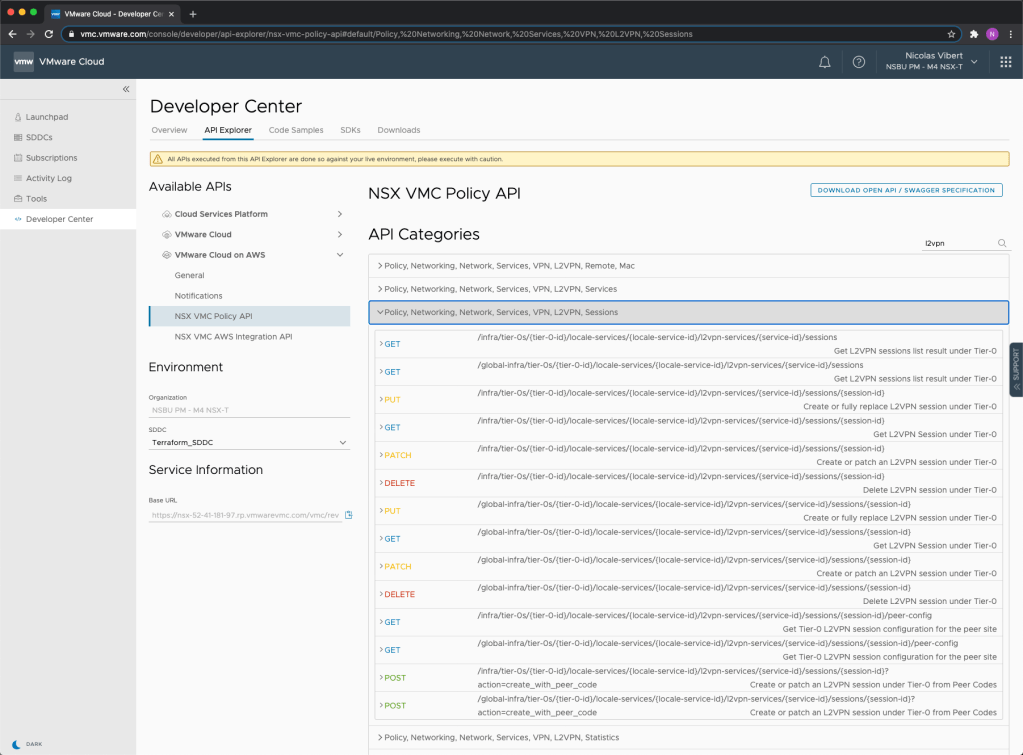Open the SDDC dropdown showing Terraform_SDDC
1023x755 pixels.
(x=248, y=442)
